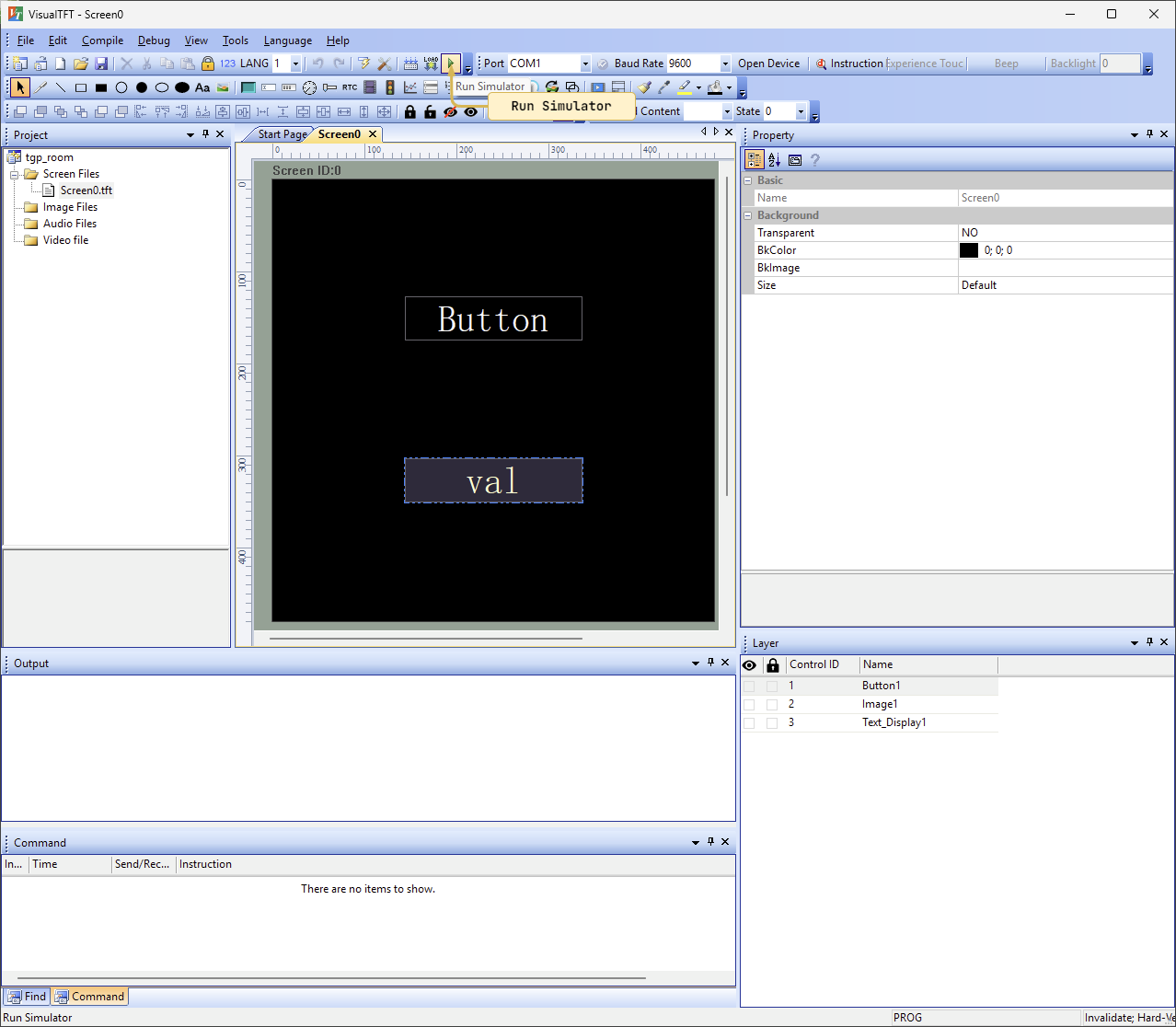Click the Open Device button
The width and height of the screenshot is (1176, 1027).
tap(768, 63)
